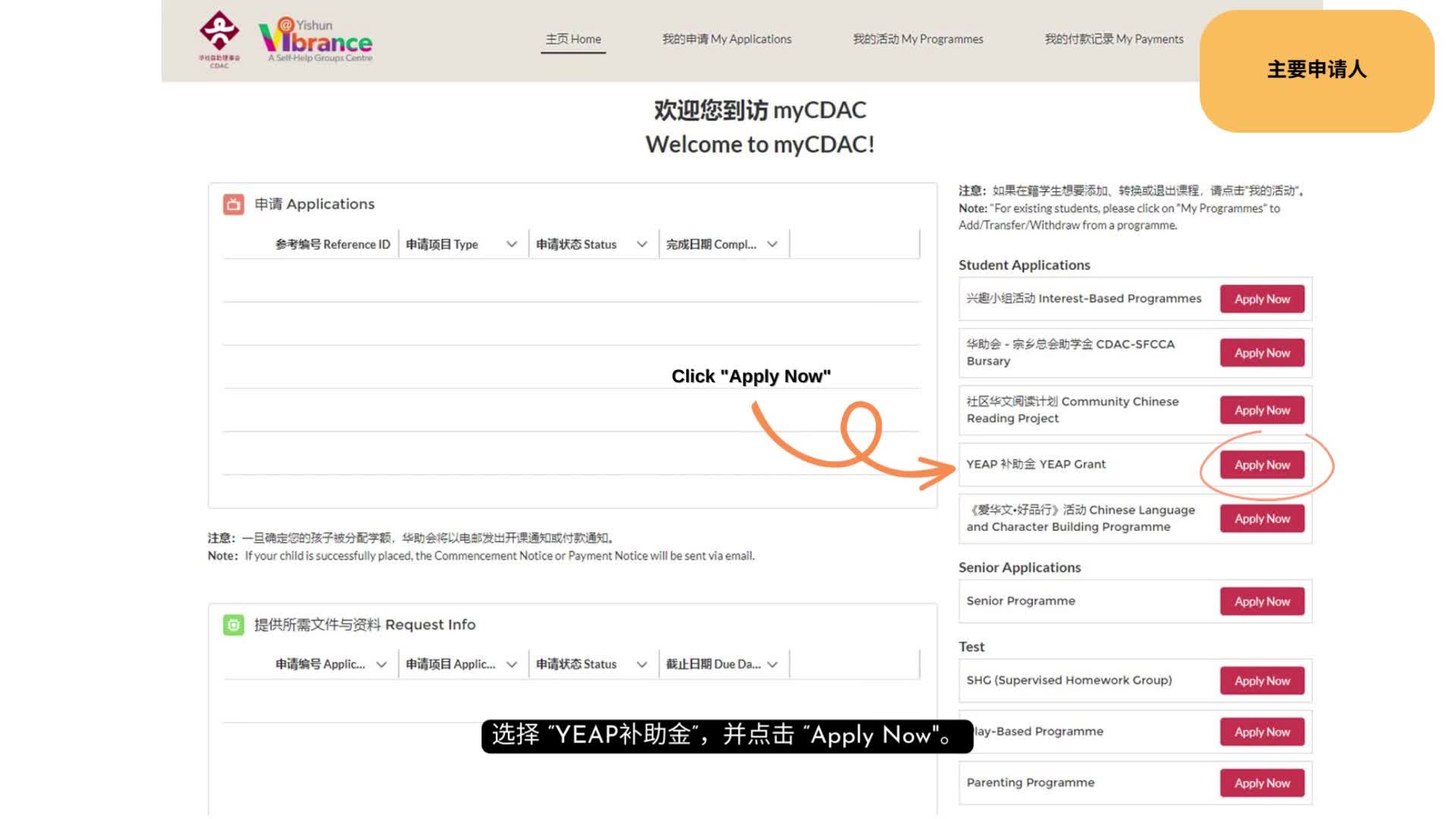Open 我的申请 My Applications page
The height and width of the screenshot is (819, 1456).
727,39
